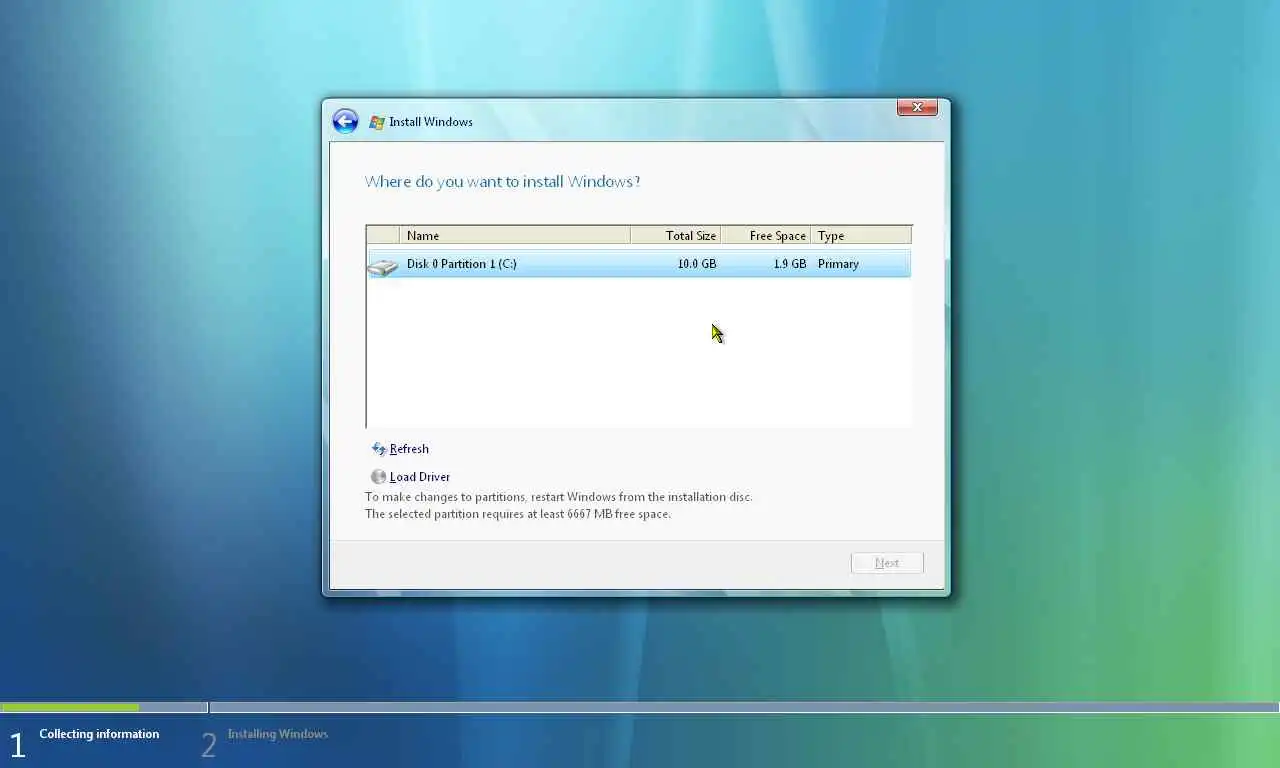Image resolution: width=1280 pixels, height=768 pixels.
Task: Click the Primary partition type cell
Action: pos(838,264)
